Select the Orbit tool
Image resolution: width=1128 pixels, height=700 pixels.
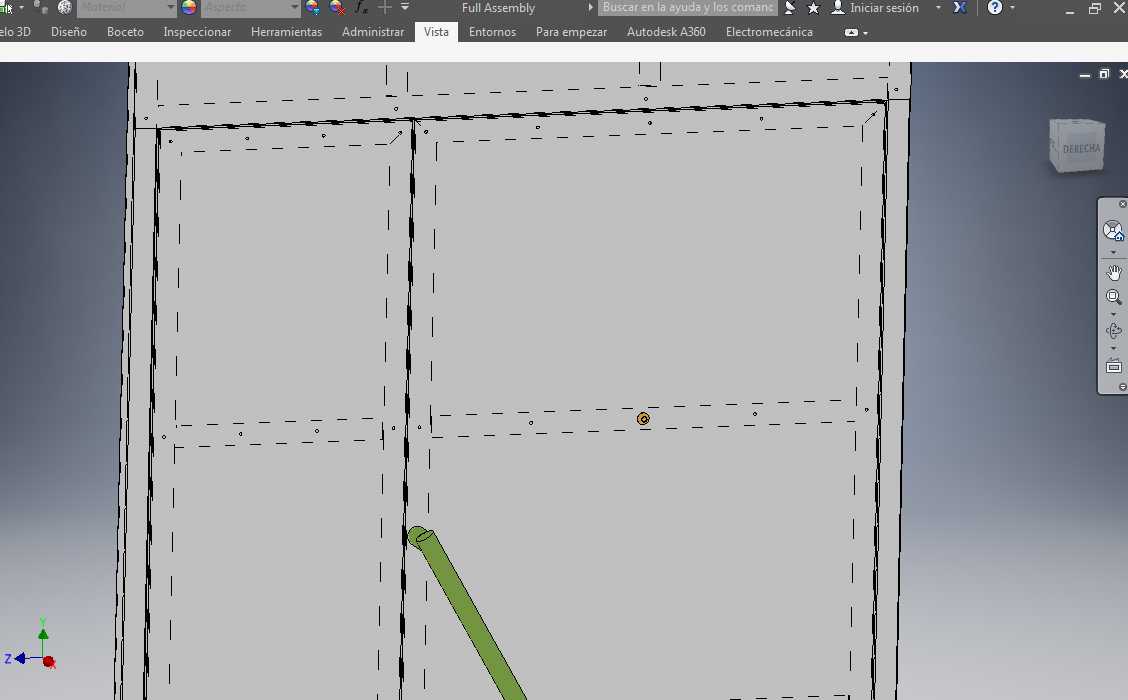coord(1114,331)
